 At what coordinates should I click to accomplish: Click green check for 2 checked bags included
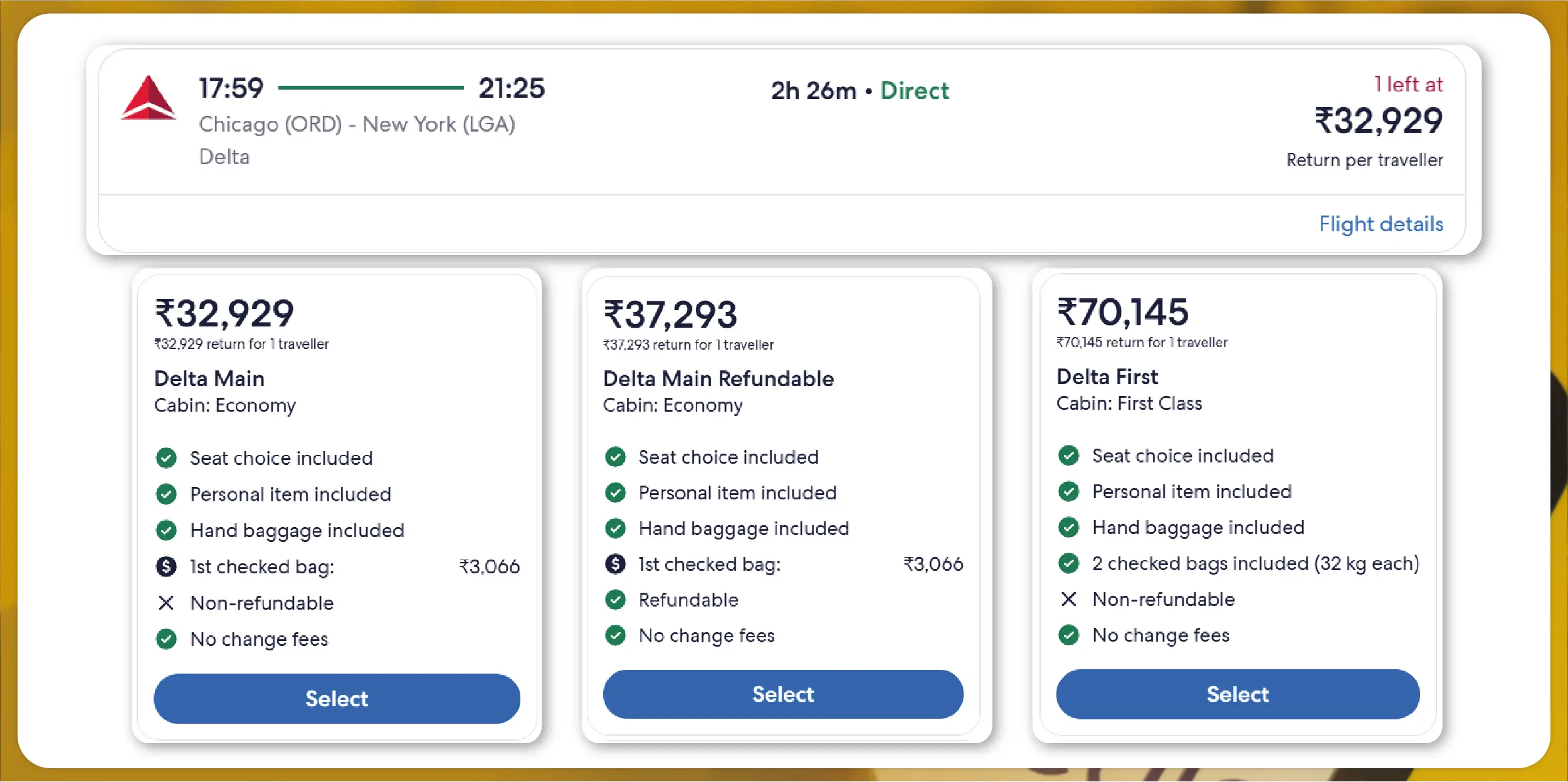pyautogui.click(x=1068, y=563)
